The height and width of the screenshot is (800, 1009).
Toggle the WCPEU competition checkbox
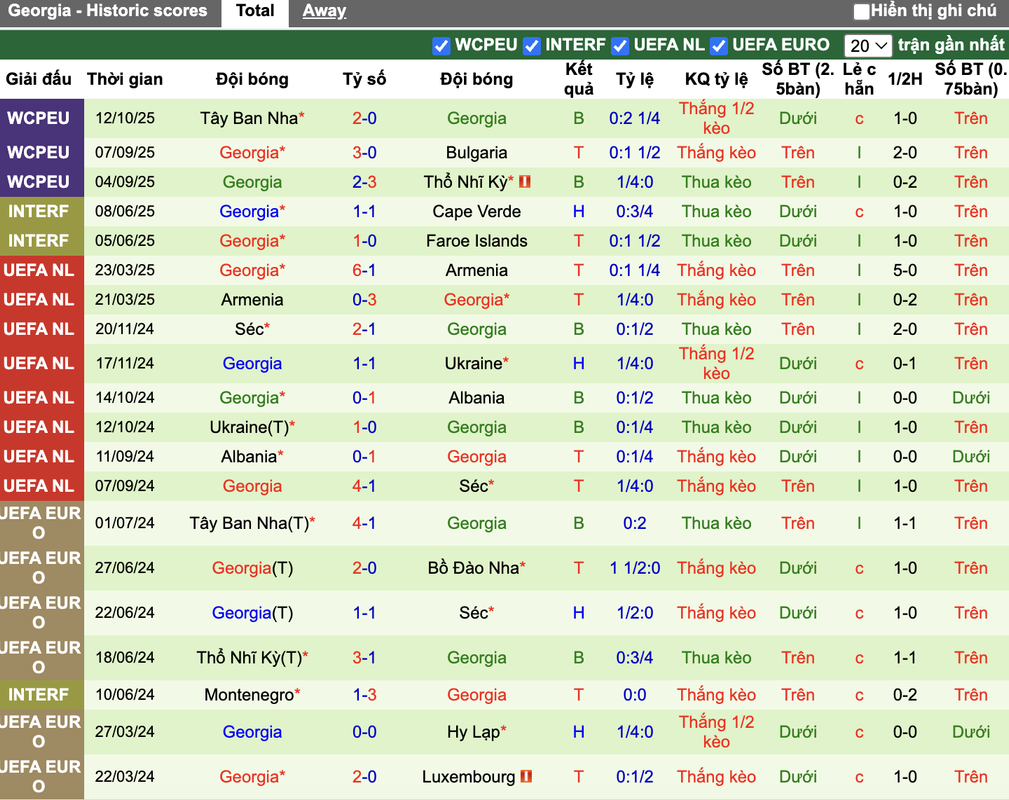click(441, 46)
